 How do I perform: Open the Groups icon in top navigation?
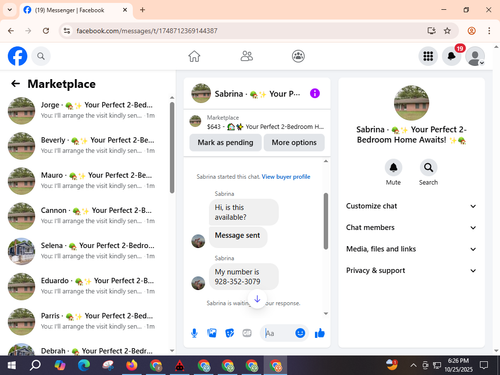click(298, 56)
